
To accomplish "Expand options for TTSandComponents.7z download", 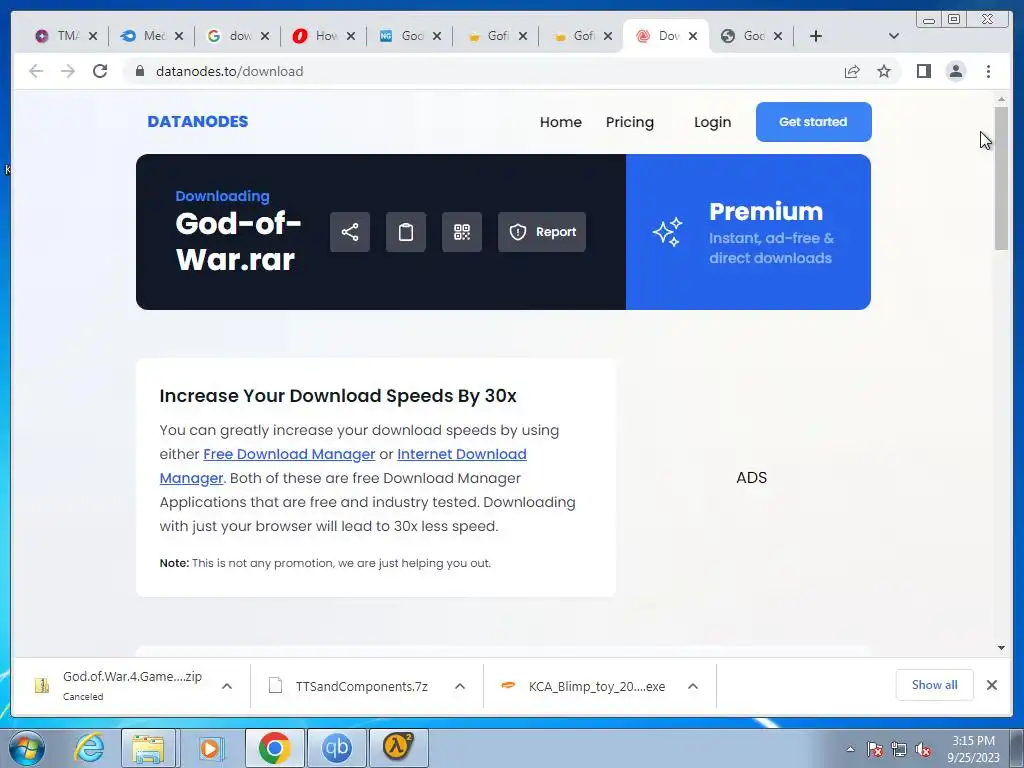I will 460,686.
